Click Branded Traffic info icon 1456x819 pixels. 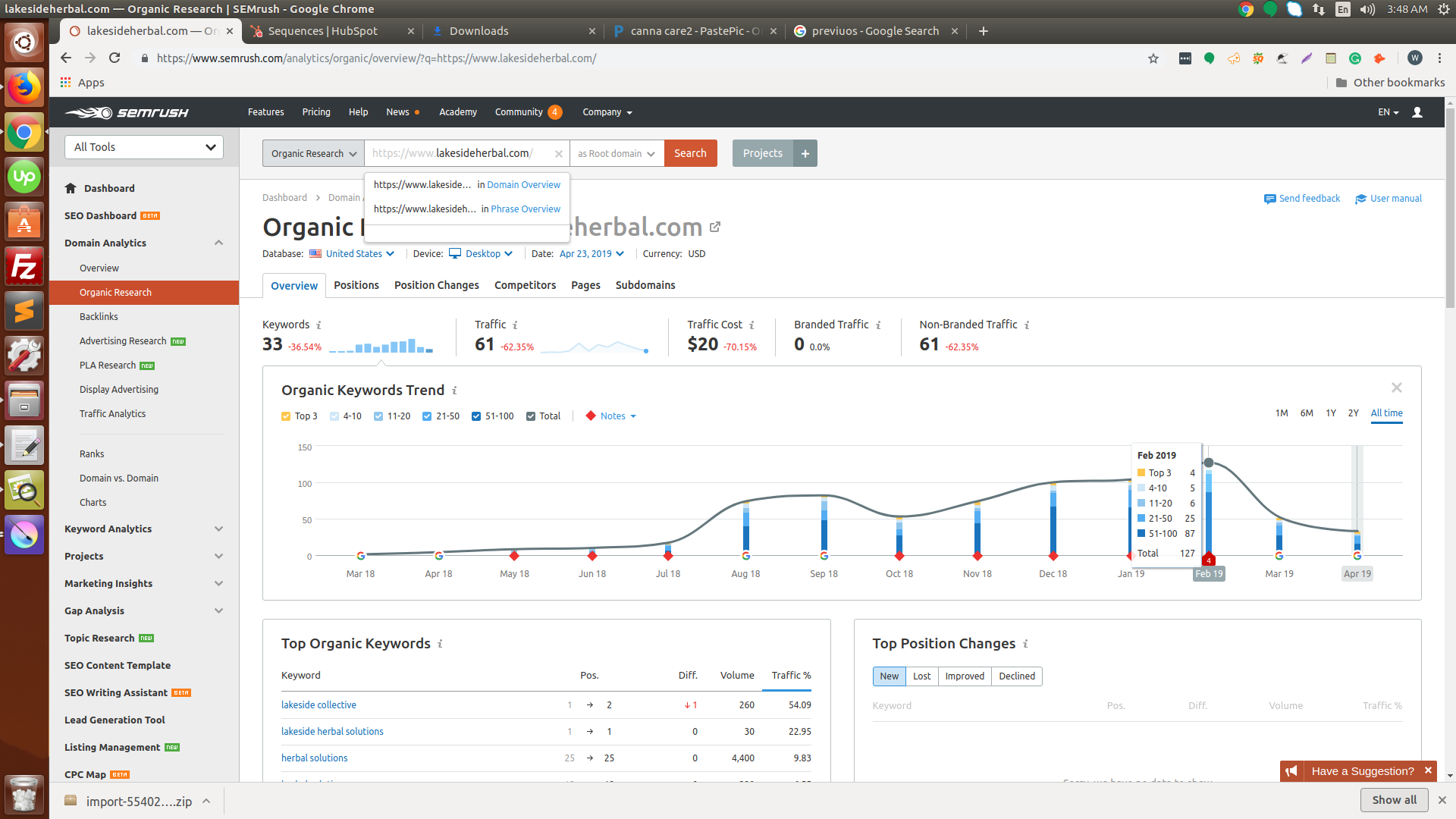click(x=878, y=325)
